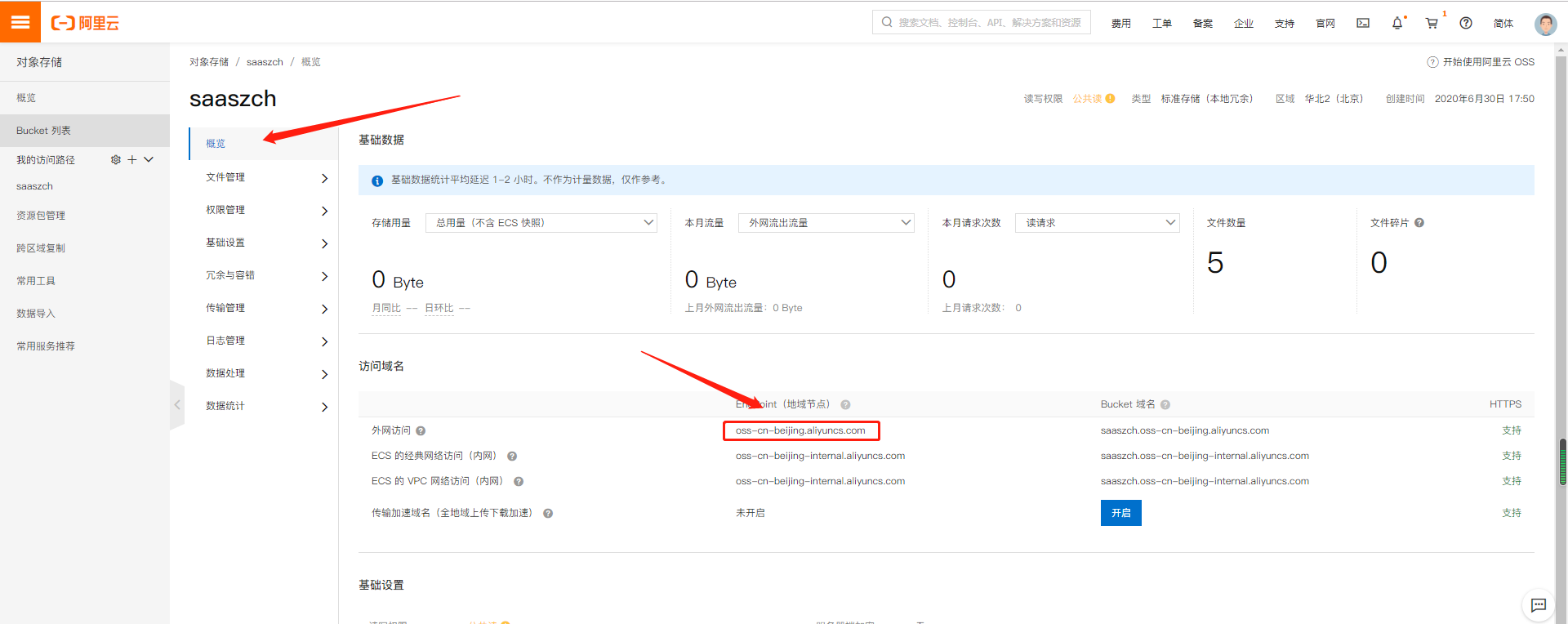Image resolution: width=1568 pixels, height=624 pixels.
Task: Open 资源包管理 in sidebar
Action: tap(85, 215)
